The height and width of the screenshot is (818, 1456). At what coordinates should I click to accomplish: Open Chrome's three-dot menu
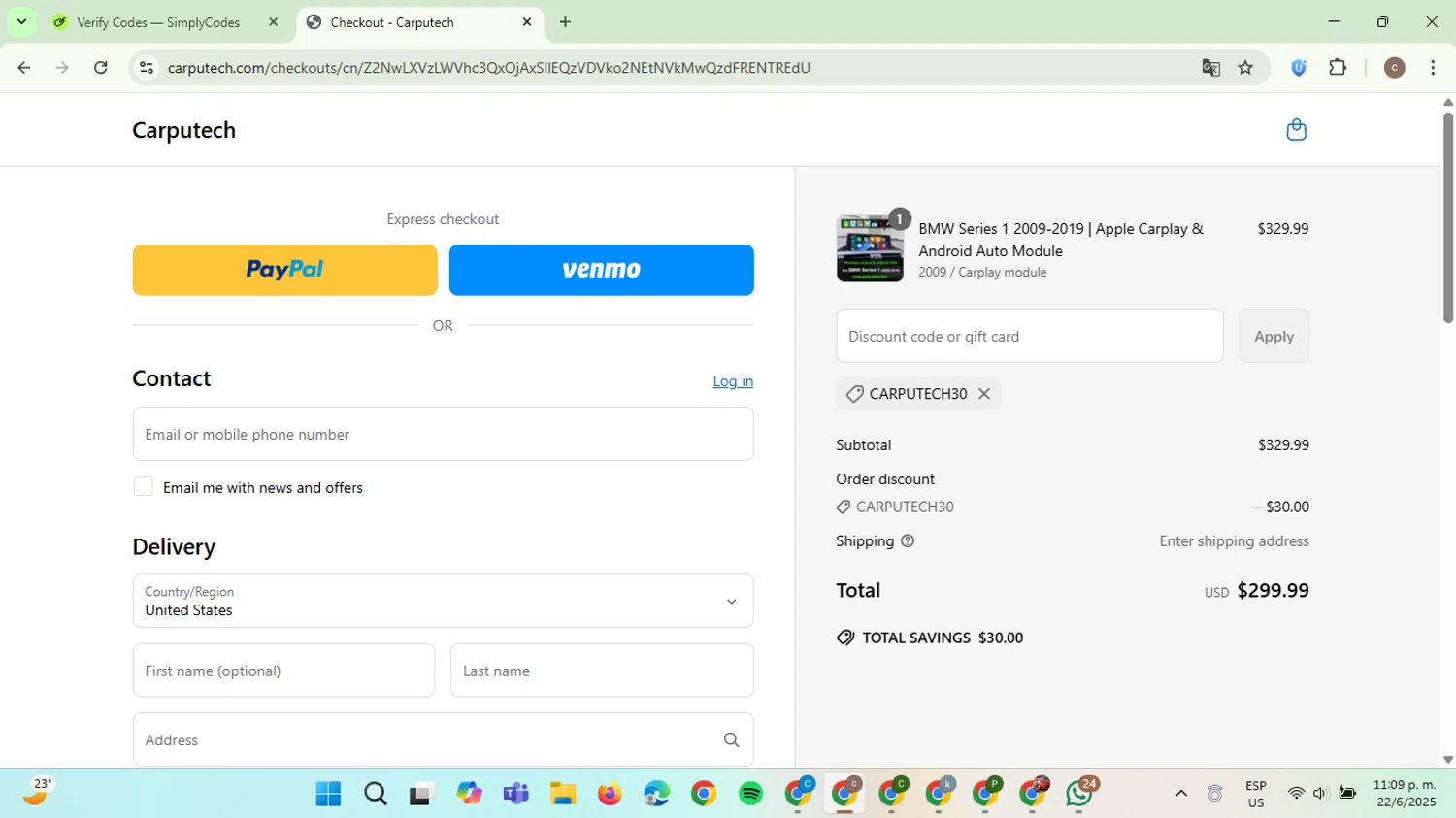point(1433,68)
